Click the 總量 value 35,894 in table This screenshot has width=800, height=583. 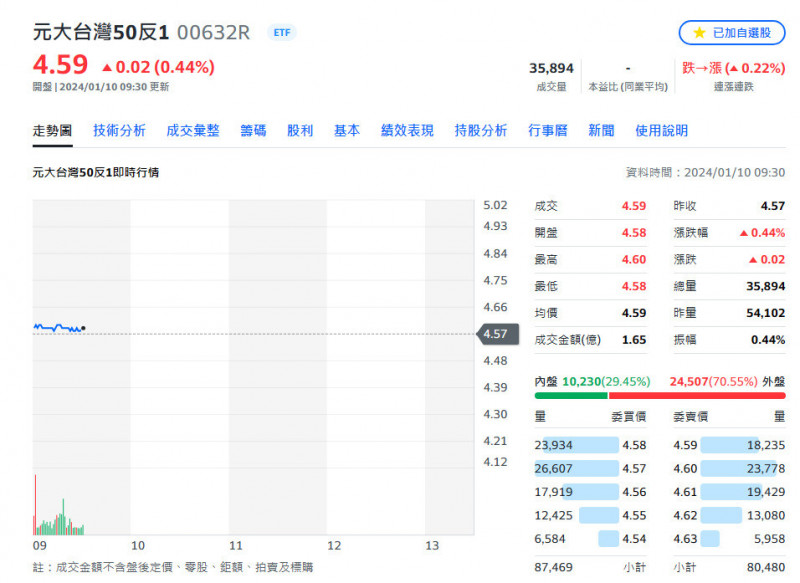(x=765, y=286)
